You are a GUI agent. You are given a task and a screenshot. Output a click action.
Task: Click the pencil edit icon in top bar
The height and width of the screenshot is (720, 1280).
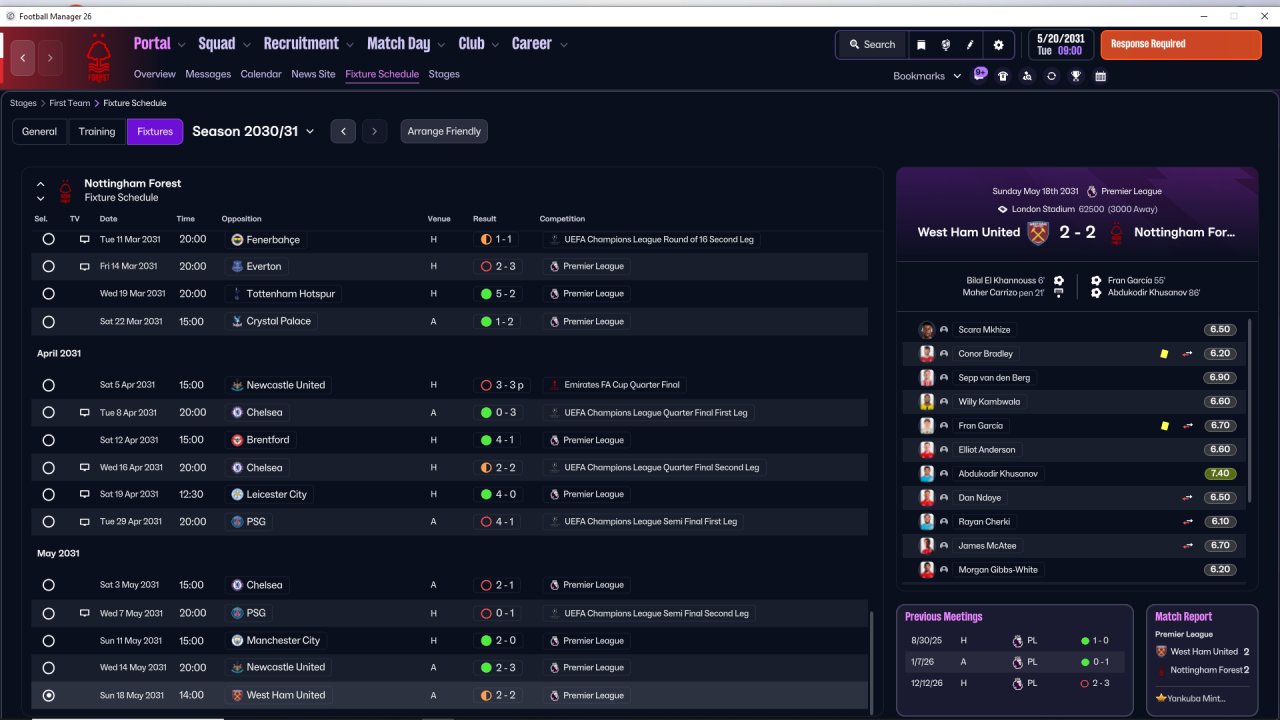coord(969,45)
